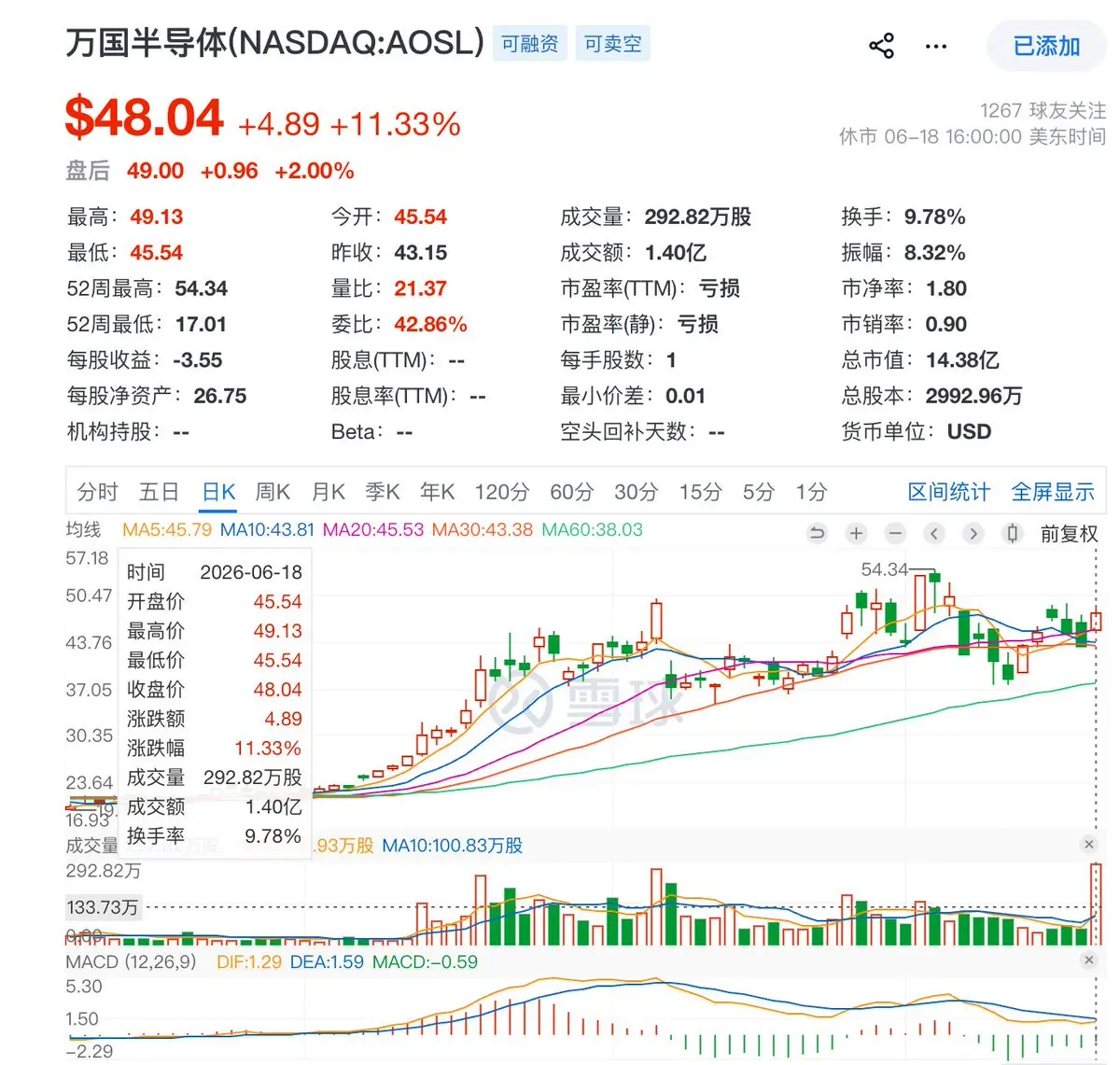Click the after-hours price 49.00
Viewport: 1120px width, 1065px height.
(155, 171)
